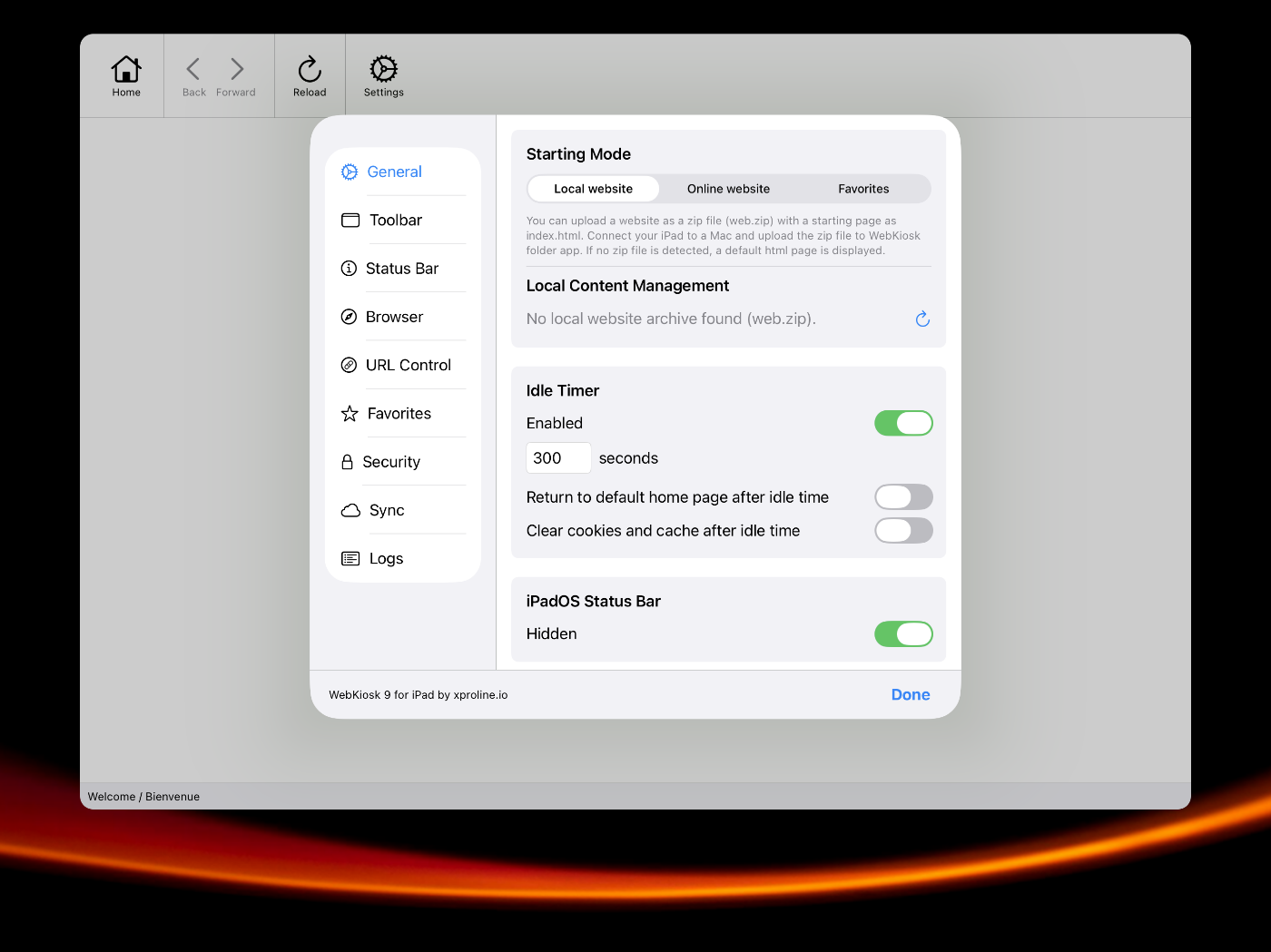
Task: Turn on clear cookies and cache toggle
Action: point(903,531)
